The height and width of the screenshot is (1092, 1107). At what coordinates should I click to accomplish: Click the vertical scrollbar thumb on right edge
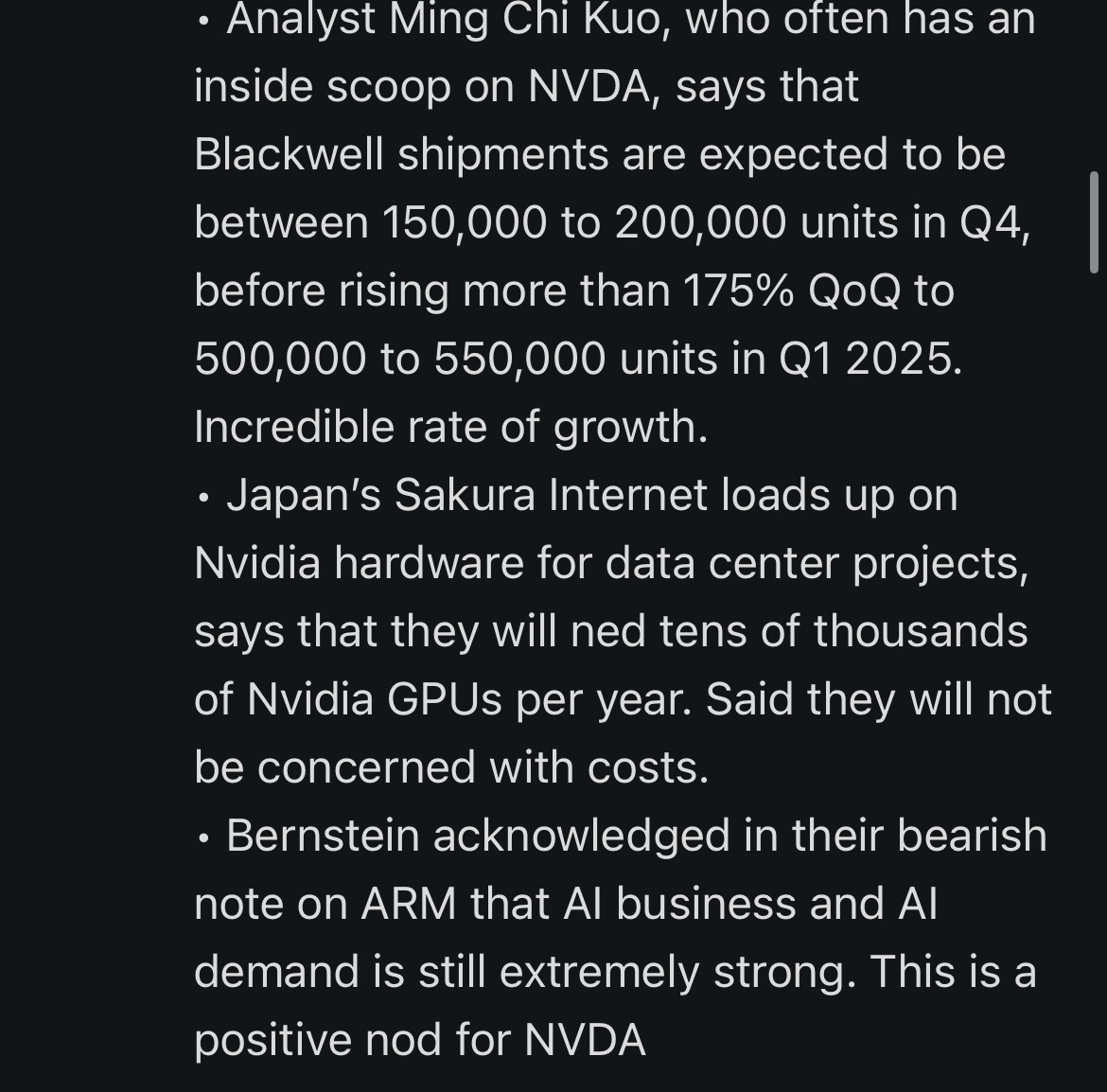(1094, 221)
